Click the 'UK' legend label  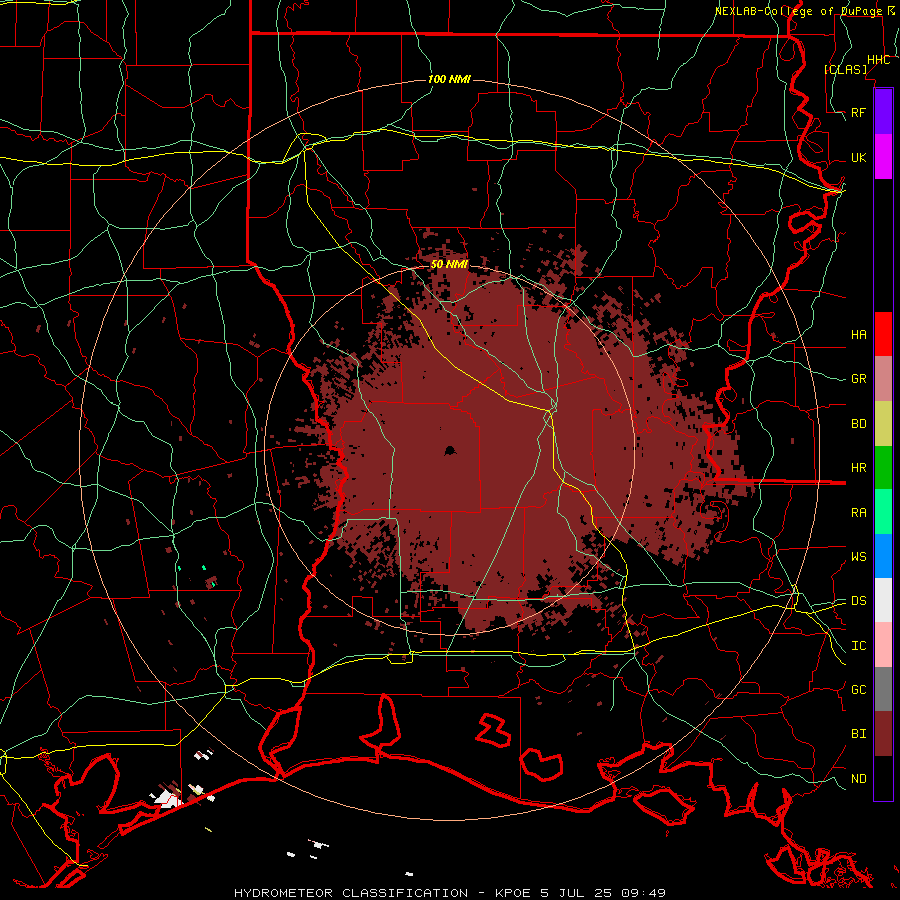coord(858,157)
